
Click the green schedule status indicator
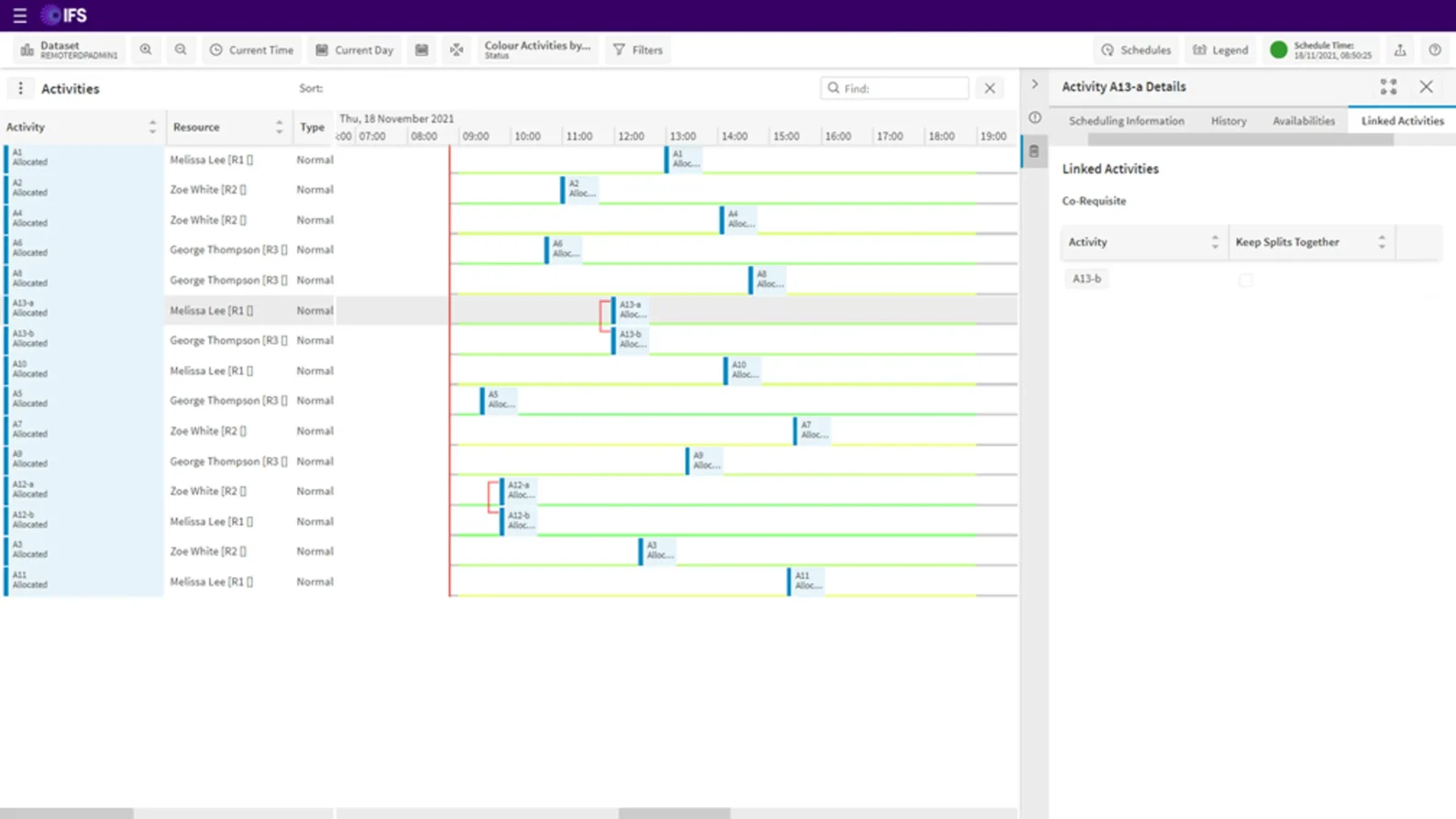coord(1278,50)
